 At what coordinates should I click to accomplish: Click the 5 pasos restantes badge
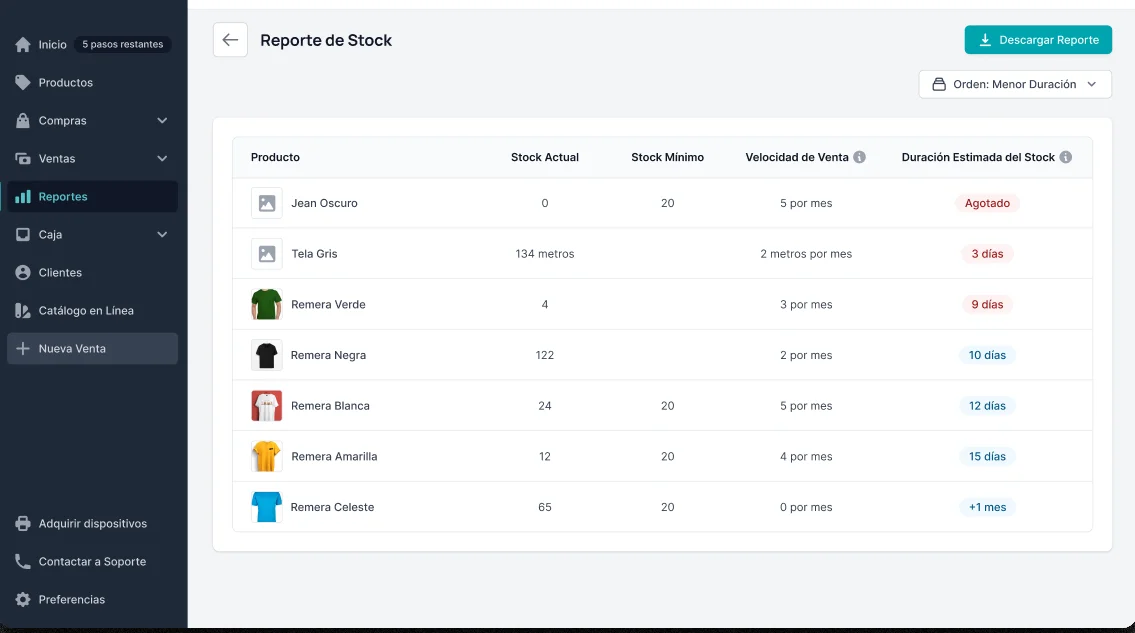122,44
